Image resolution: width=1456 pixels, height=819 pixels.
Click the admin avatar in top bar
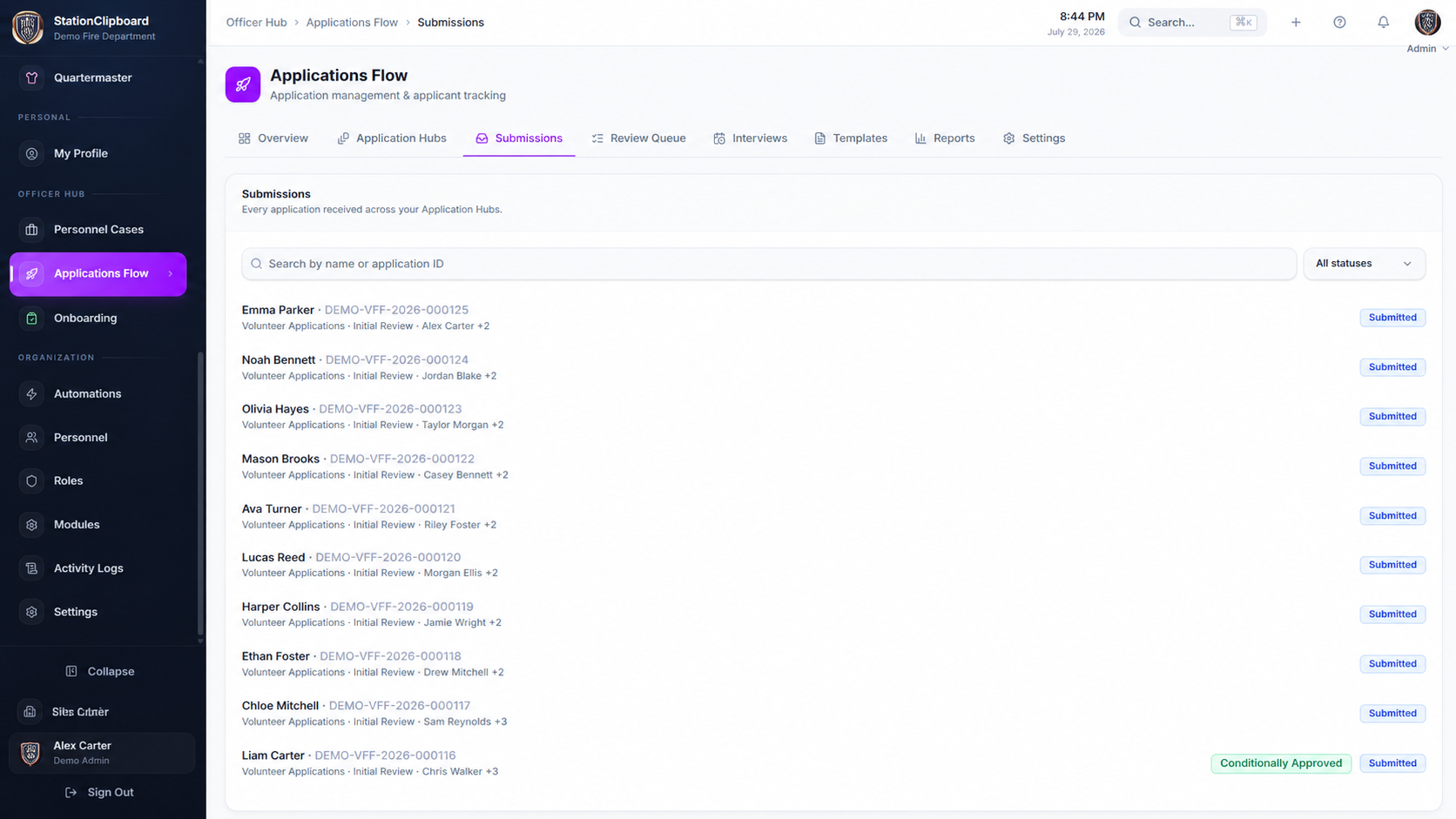point(1427,22)
